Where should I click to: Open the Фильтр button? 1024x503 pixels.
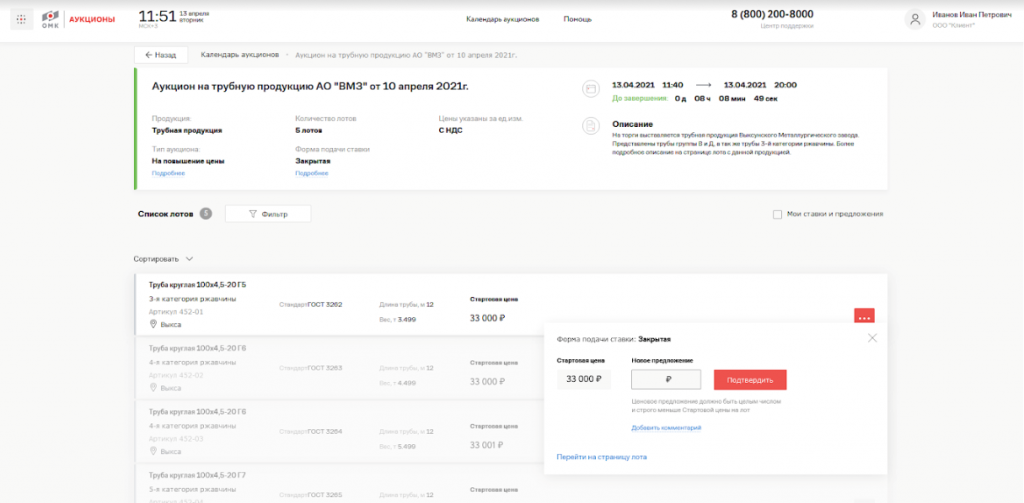coord(268,214)
